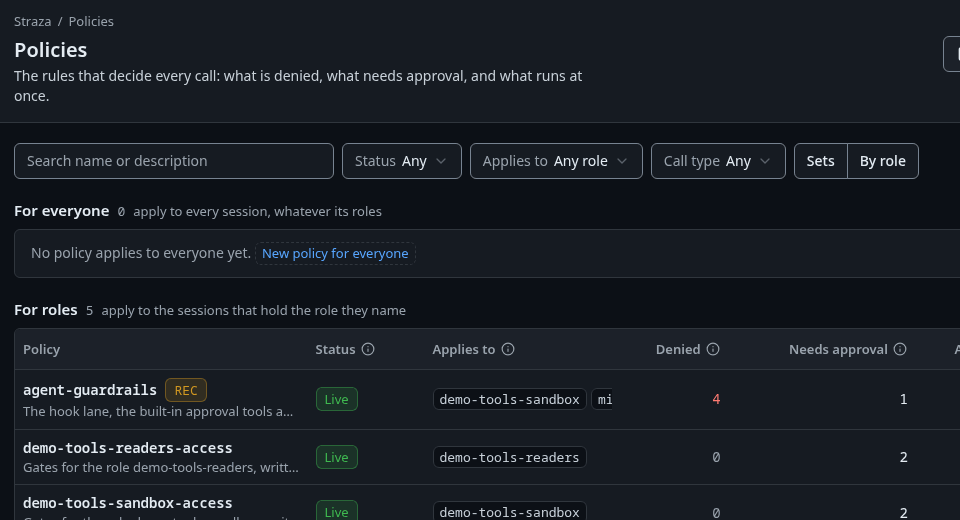The image size is (960, 520).
Task: Click the REC badge on agent-guardrails
Action: (186, 390)
